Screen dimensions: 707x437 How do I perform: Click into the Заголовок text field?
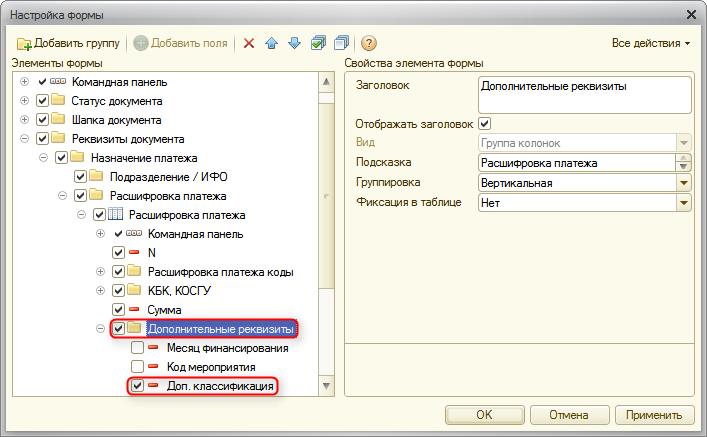(584, 94)
